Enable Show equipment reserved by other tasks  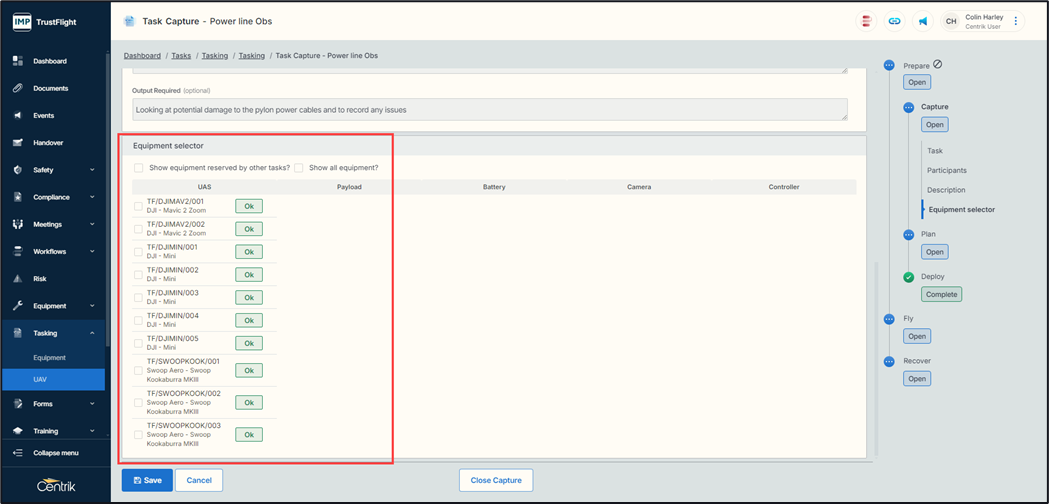(x=139, y=168)
